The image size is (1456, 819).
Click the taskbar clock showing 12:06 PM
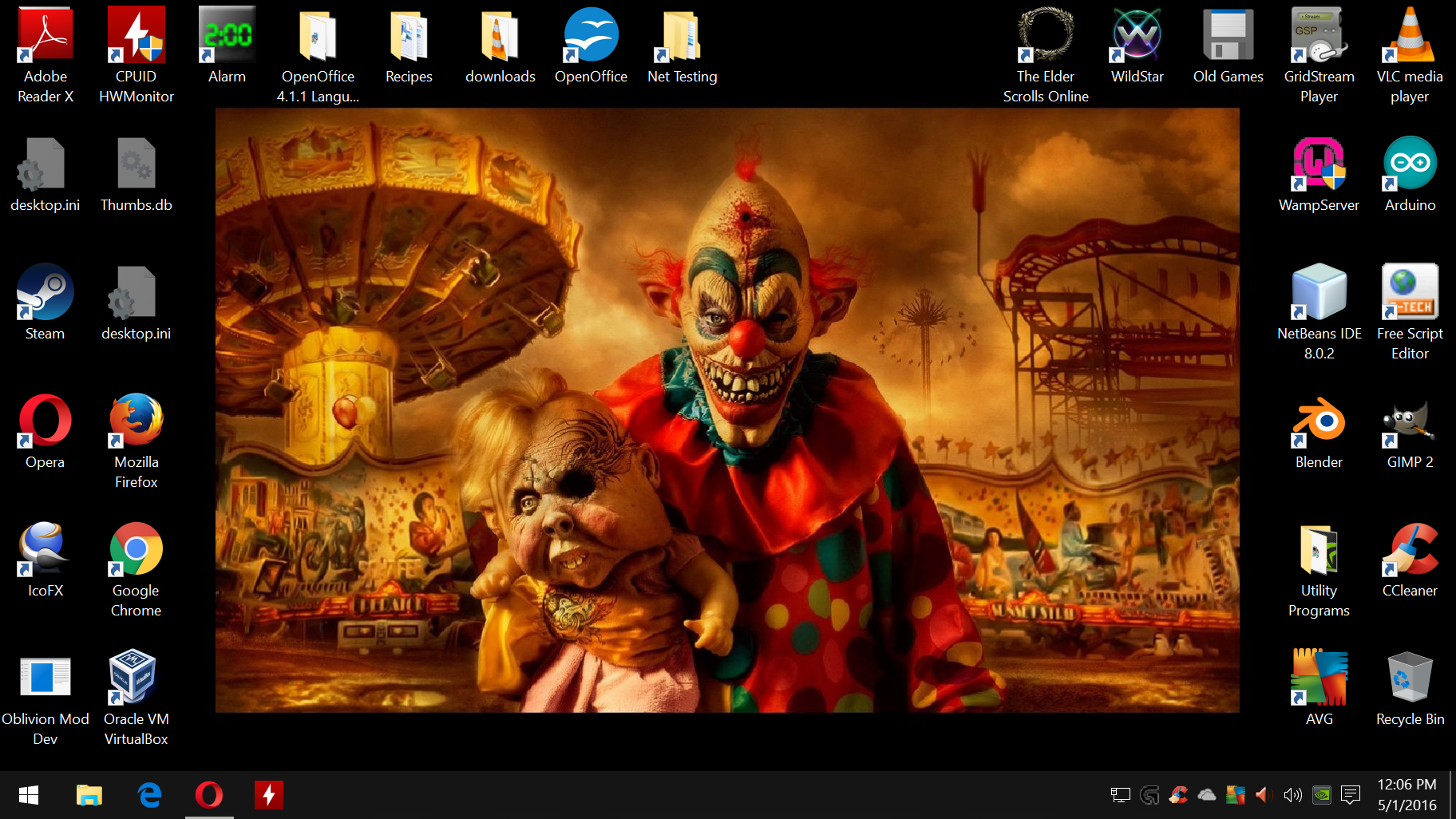pos(1407,795)
